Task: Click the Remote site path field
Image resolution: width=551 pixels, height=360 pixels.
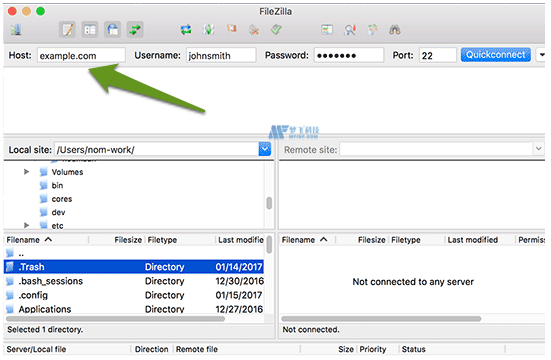Action: coord(436,150)
